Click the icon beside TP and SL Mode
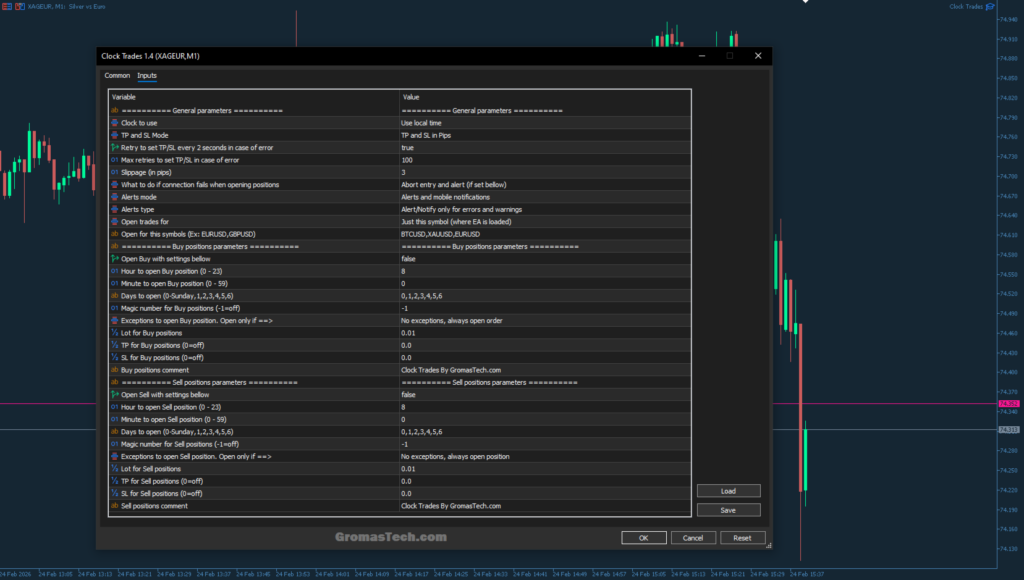This screenshot has height=580, width=1024. [115, 135]
